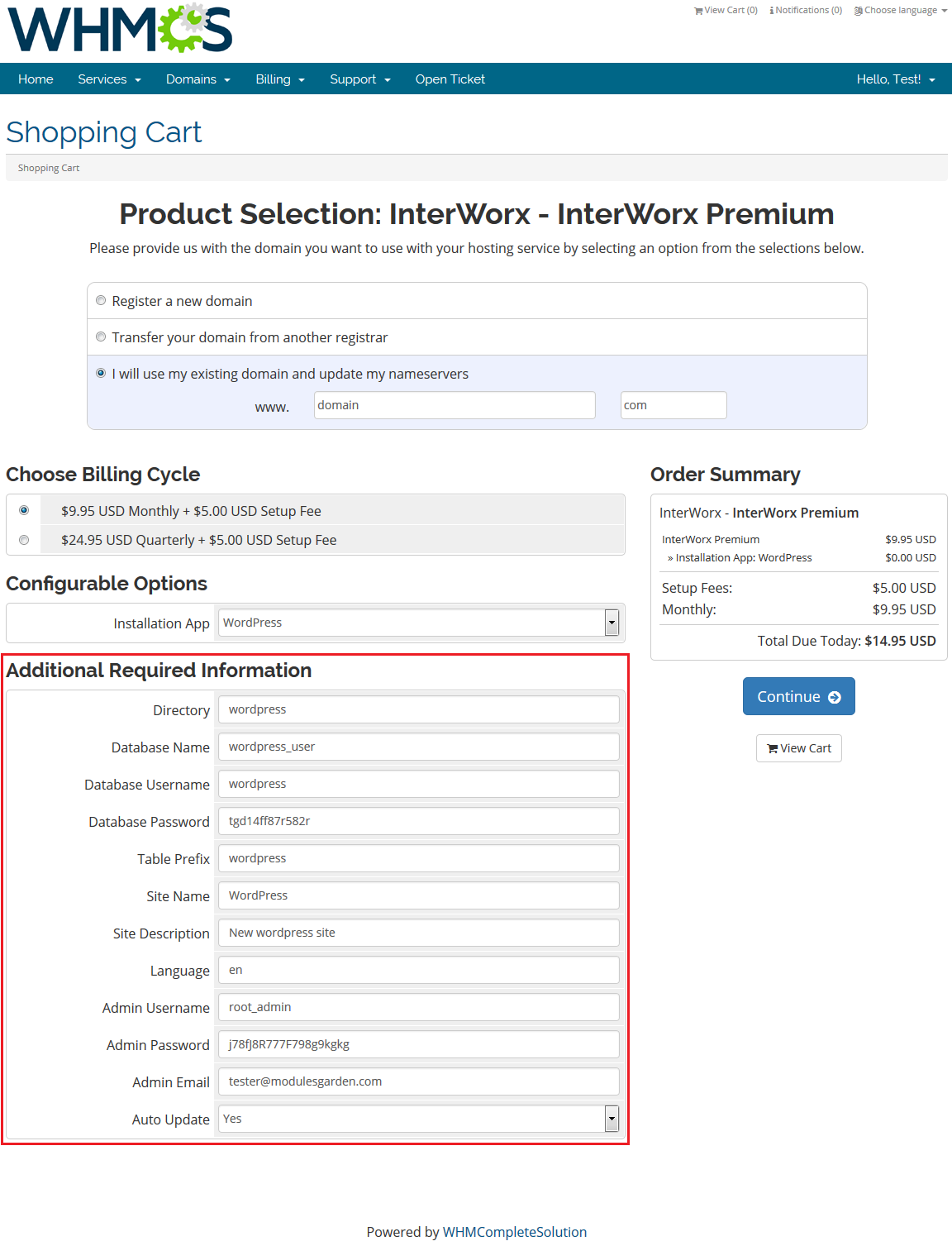Expand the Choose language menu
Viewport: 952px width, 1246px height.
[x=901, y=11]
